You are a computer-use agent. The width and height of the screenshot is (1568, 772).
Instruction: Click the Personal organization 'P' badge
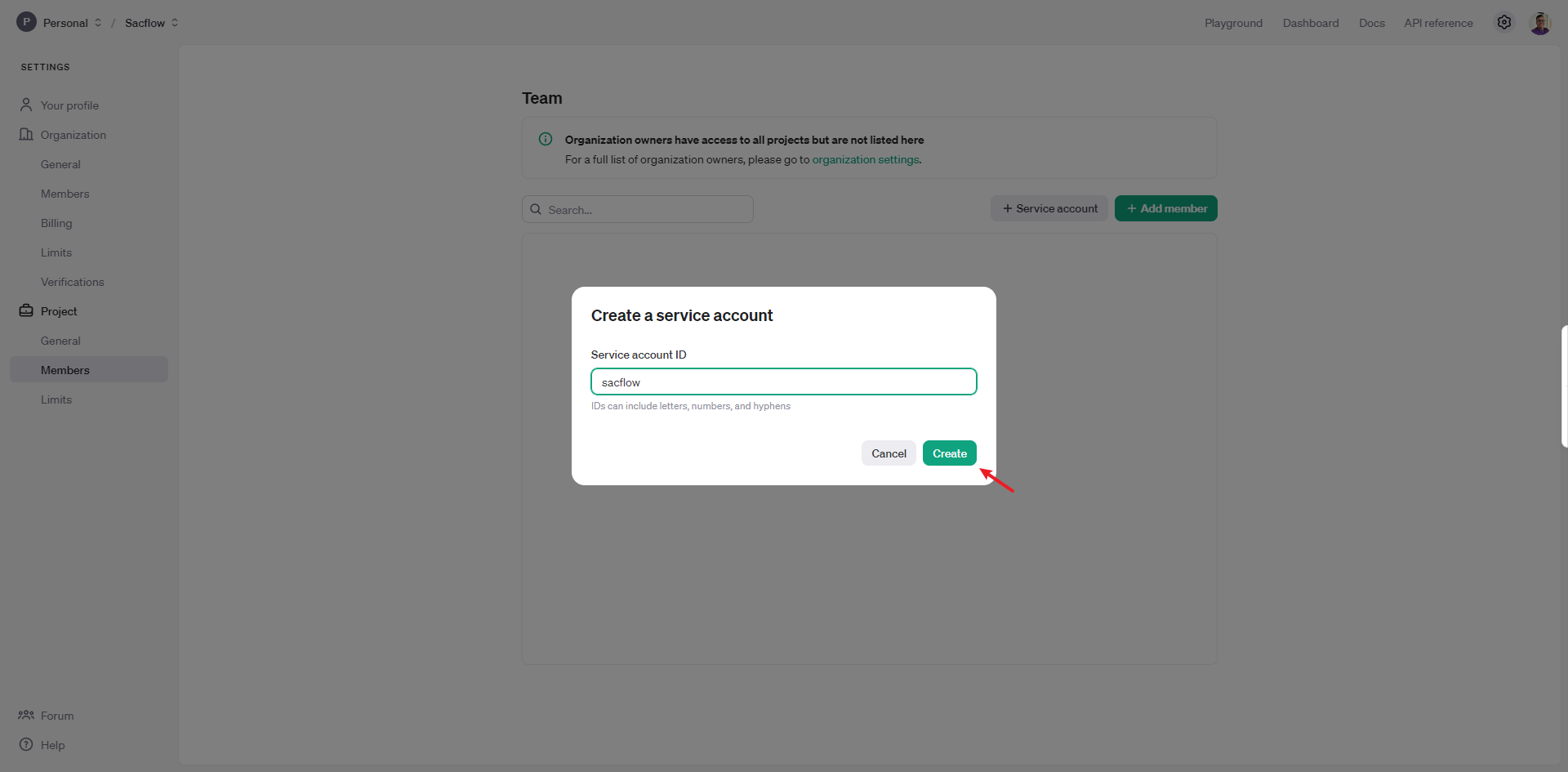pyautogui.click(x=26, y=22)
